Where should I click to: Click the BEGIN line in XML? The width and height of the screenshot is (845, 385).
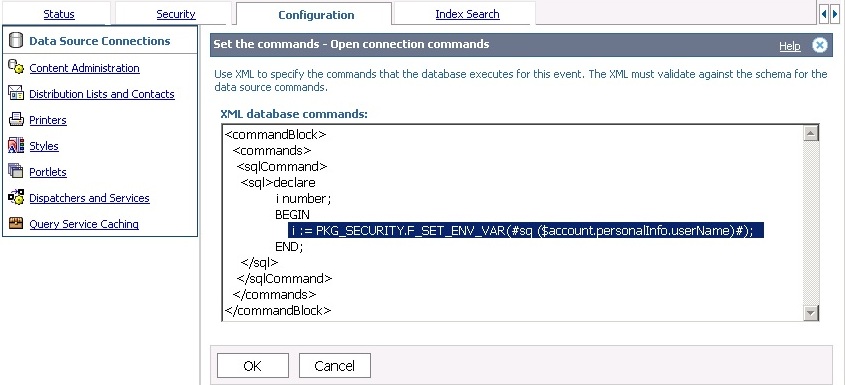click(x=292, y=215)
